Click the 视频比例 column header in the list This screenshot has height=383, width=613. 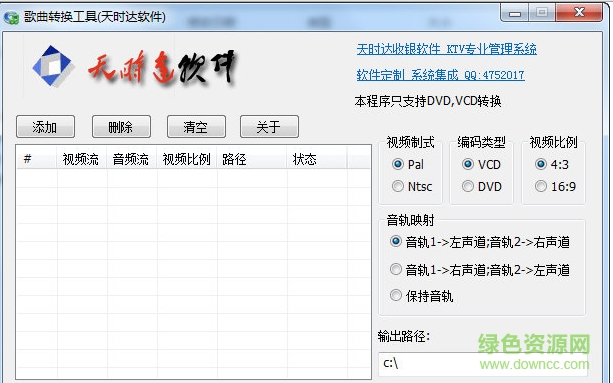[x=186, y=159]
